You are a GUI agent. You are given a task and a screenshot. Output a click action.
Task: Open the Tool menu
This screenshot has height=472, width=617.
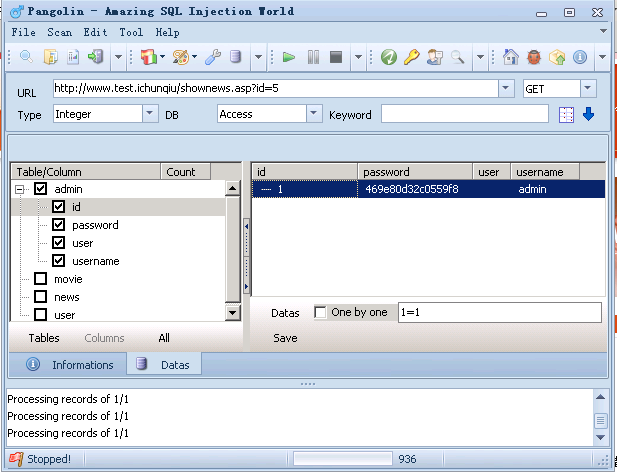[131, 32]
